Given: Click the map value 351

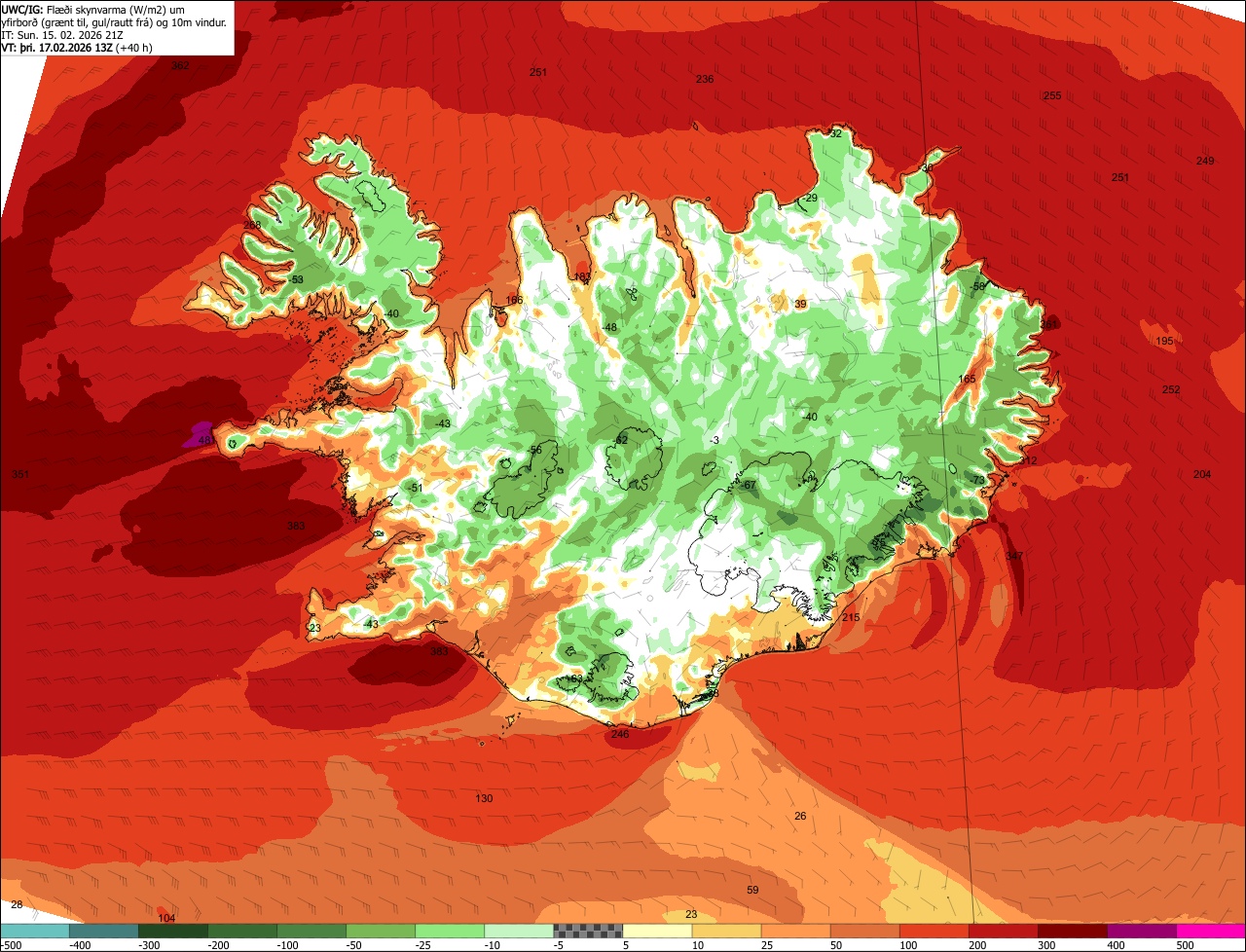Looking at the screenshot, I should click(20, 474).
